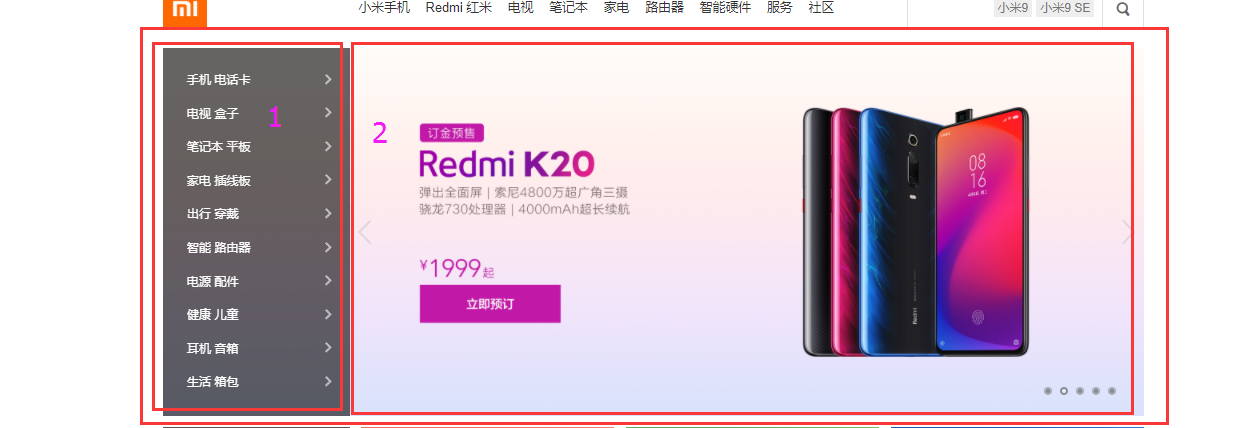Expand the 电视 盒子 category chevron
This screenshot has width=1236, height=428.
(x=328, y=113)
